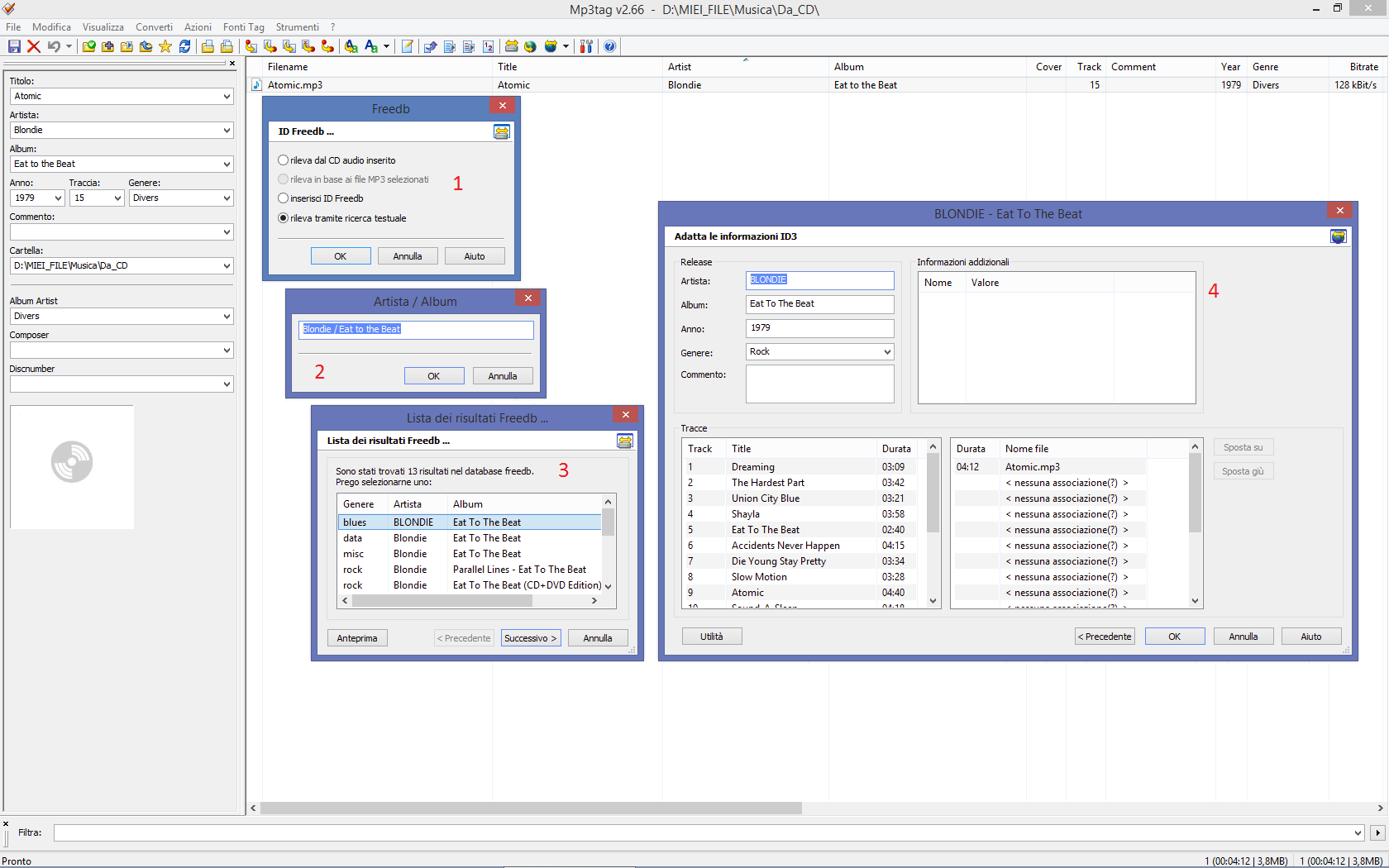Open the Visualizza menu

[x=103, y=27]
